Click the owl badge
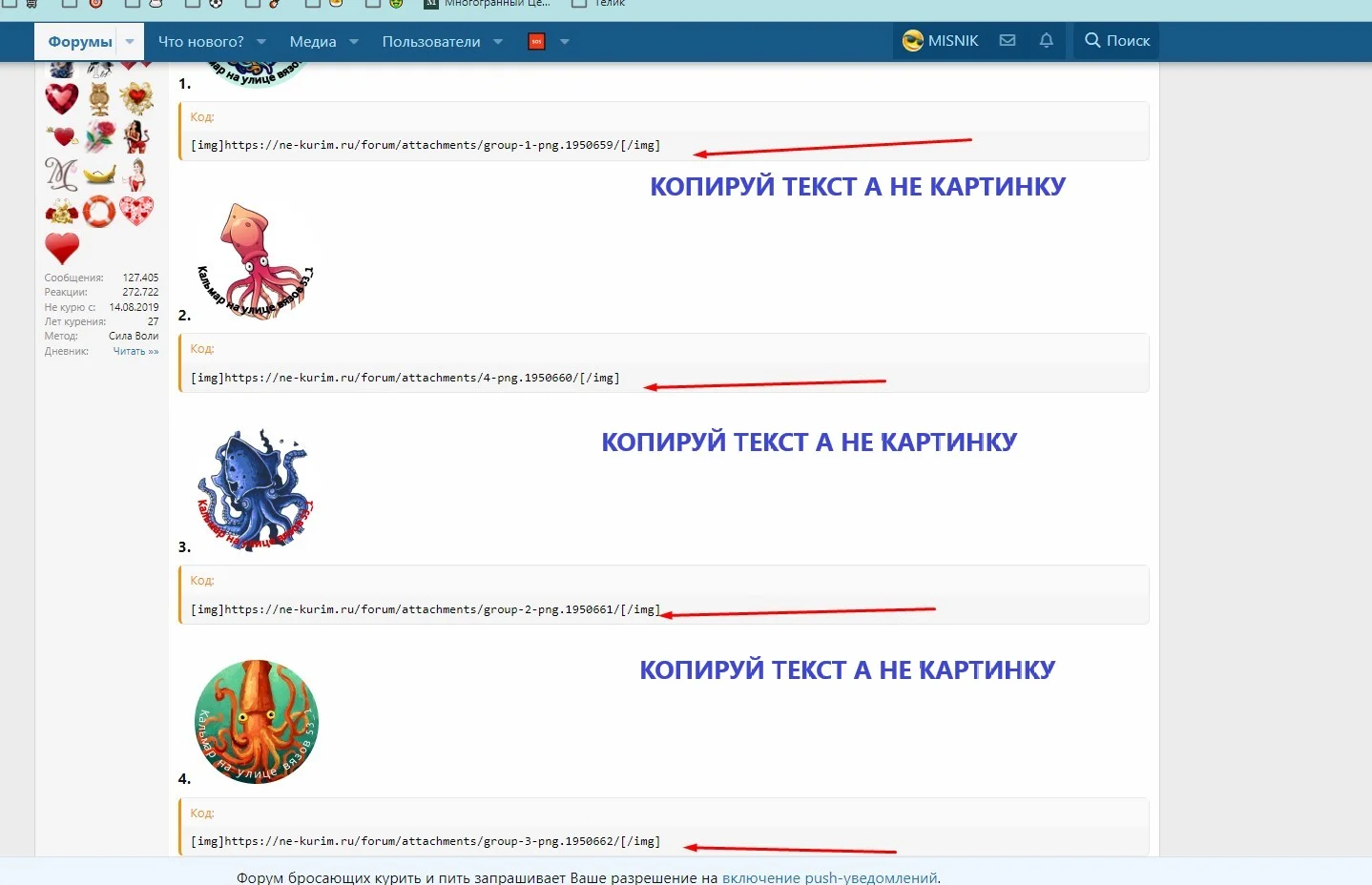 coord(99,98)
